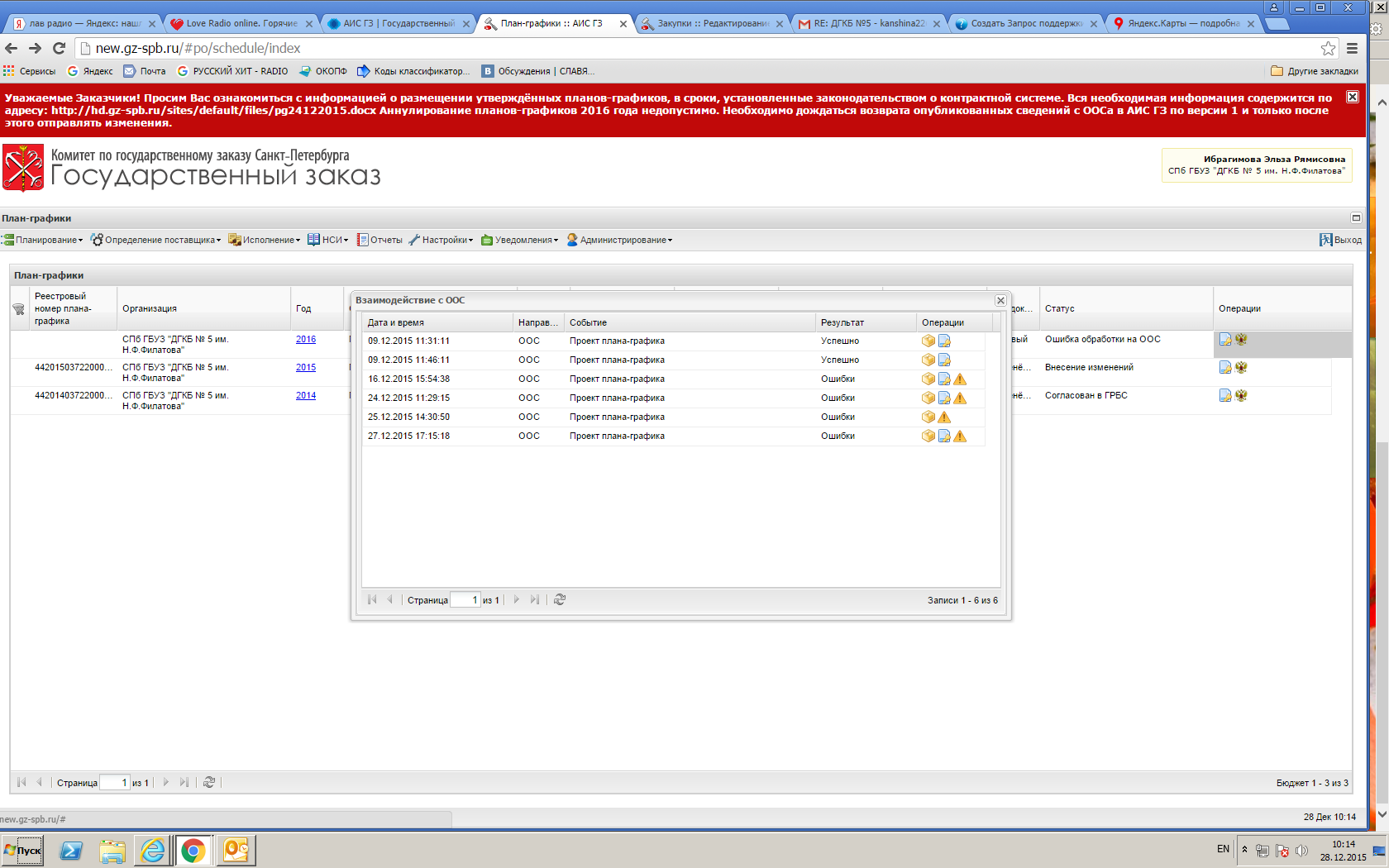Collapse the План-графики panel
Viewport: 1389px width, 868px height.
(1356, 218)
